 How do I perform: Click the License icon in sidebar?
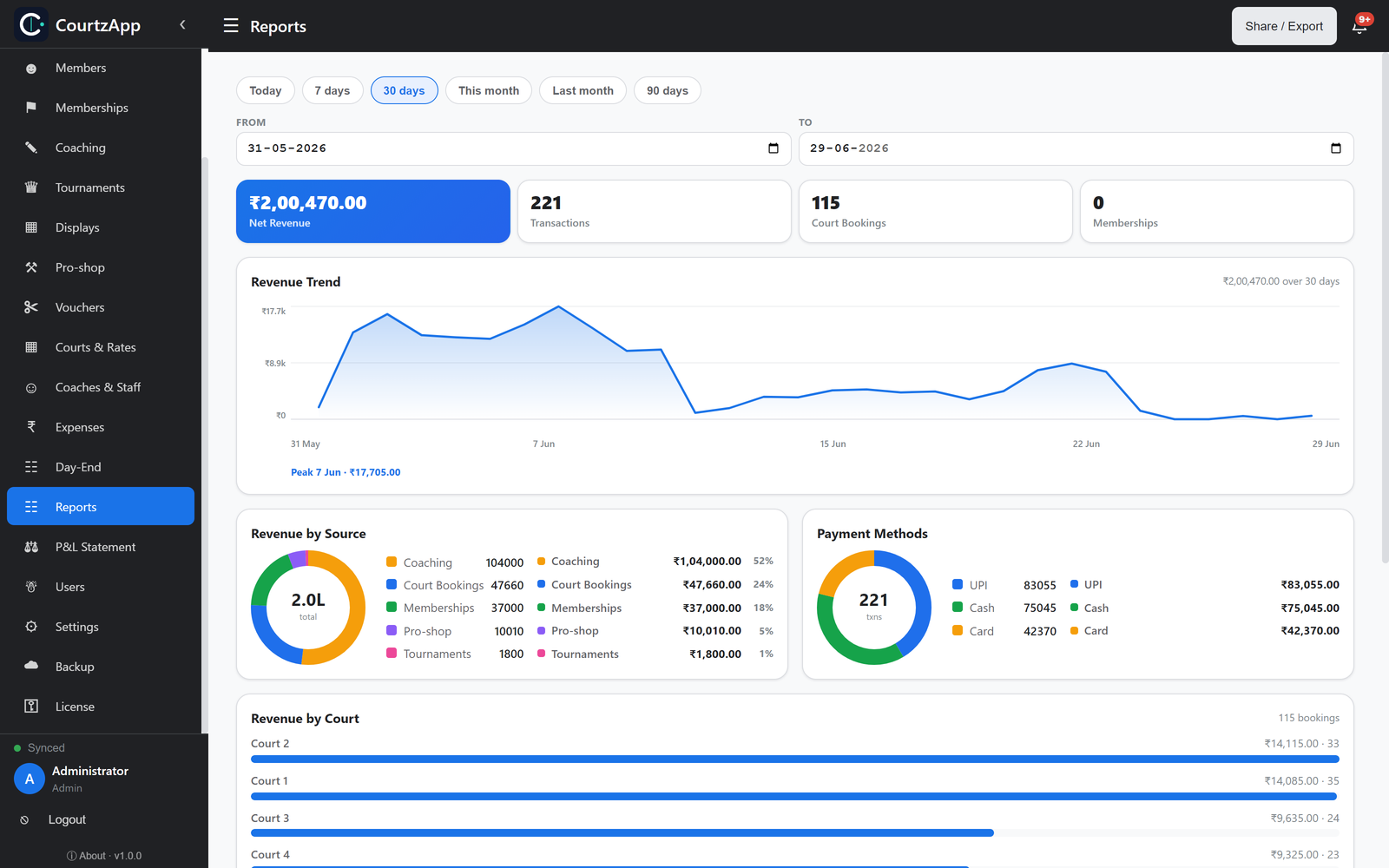31,706
